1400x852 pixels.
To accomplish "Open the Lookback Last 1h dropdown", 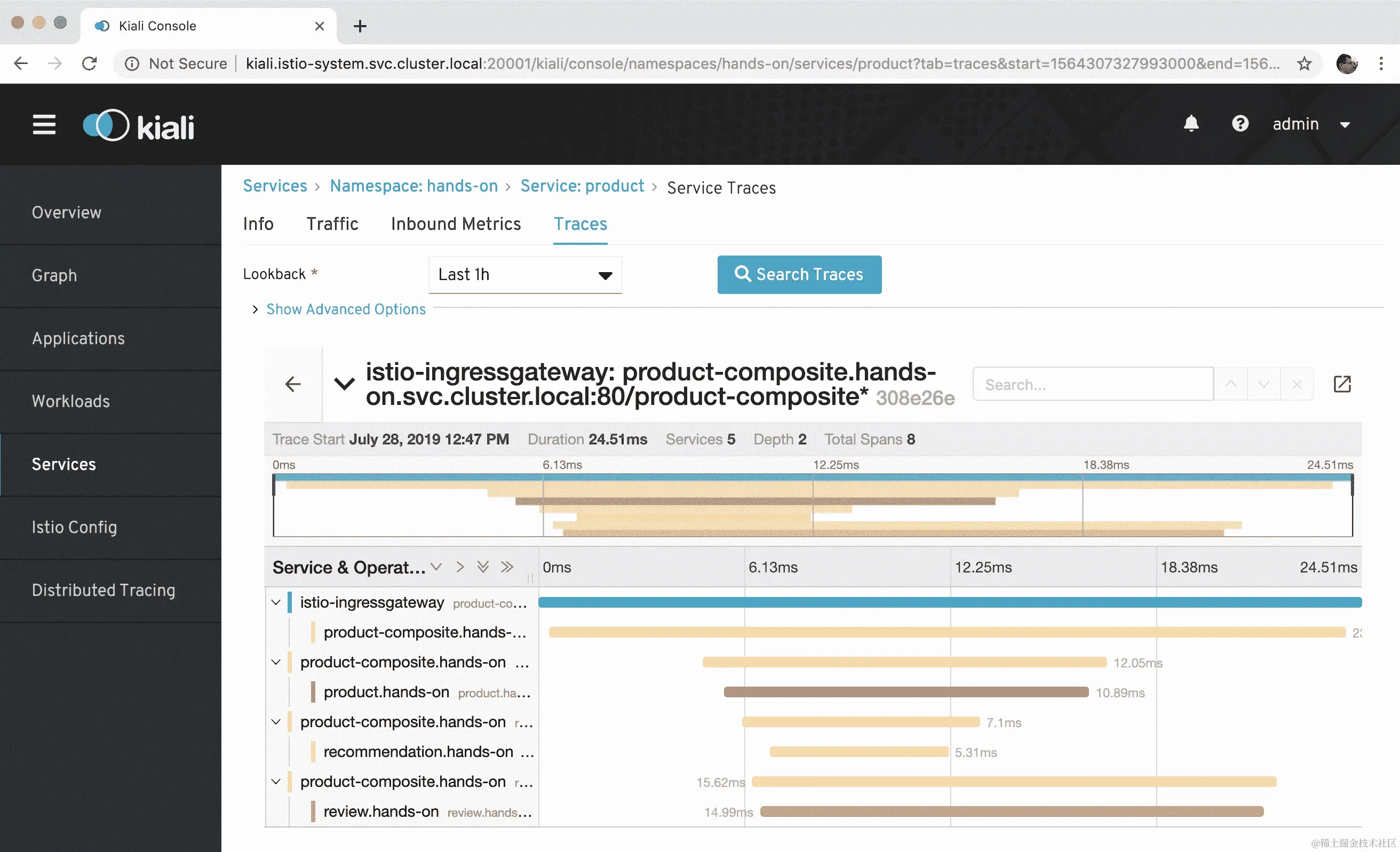I will tap(524, 275).
